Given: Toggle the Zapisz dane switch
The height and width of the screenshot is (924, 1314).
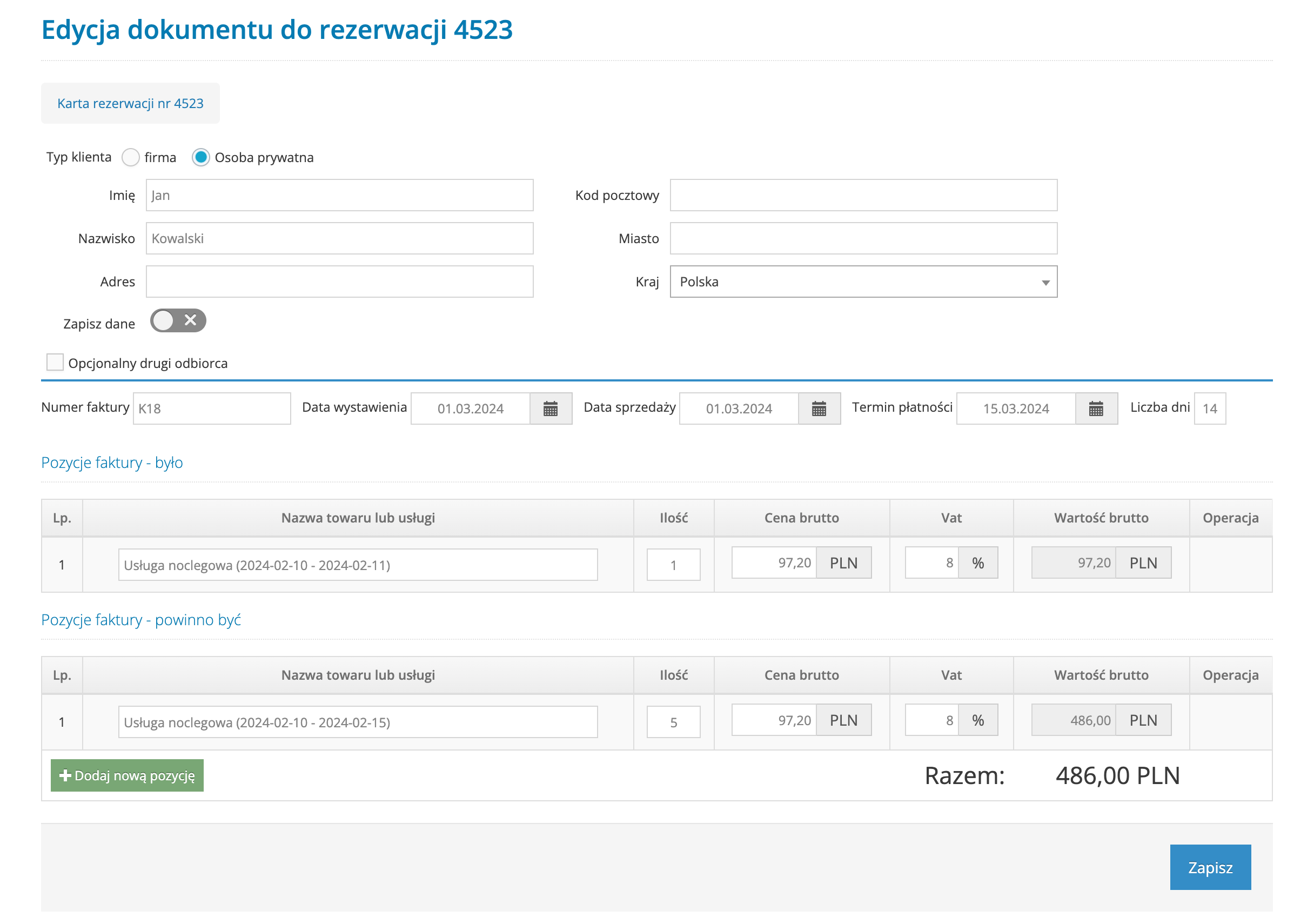Looking at the screenshot, I should (x=178, y=320).
